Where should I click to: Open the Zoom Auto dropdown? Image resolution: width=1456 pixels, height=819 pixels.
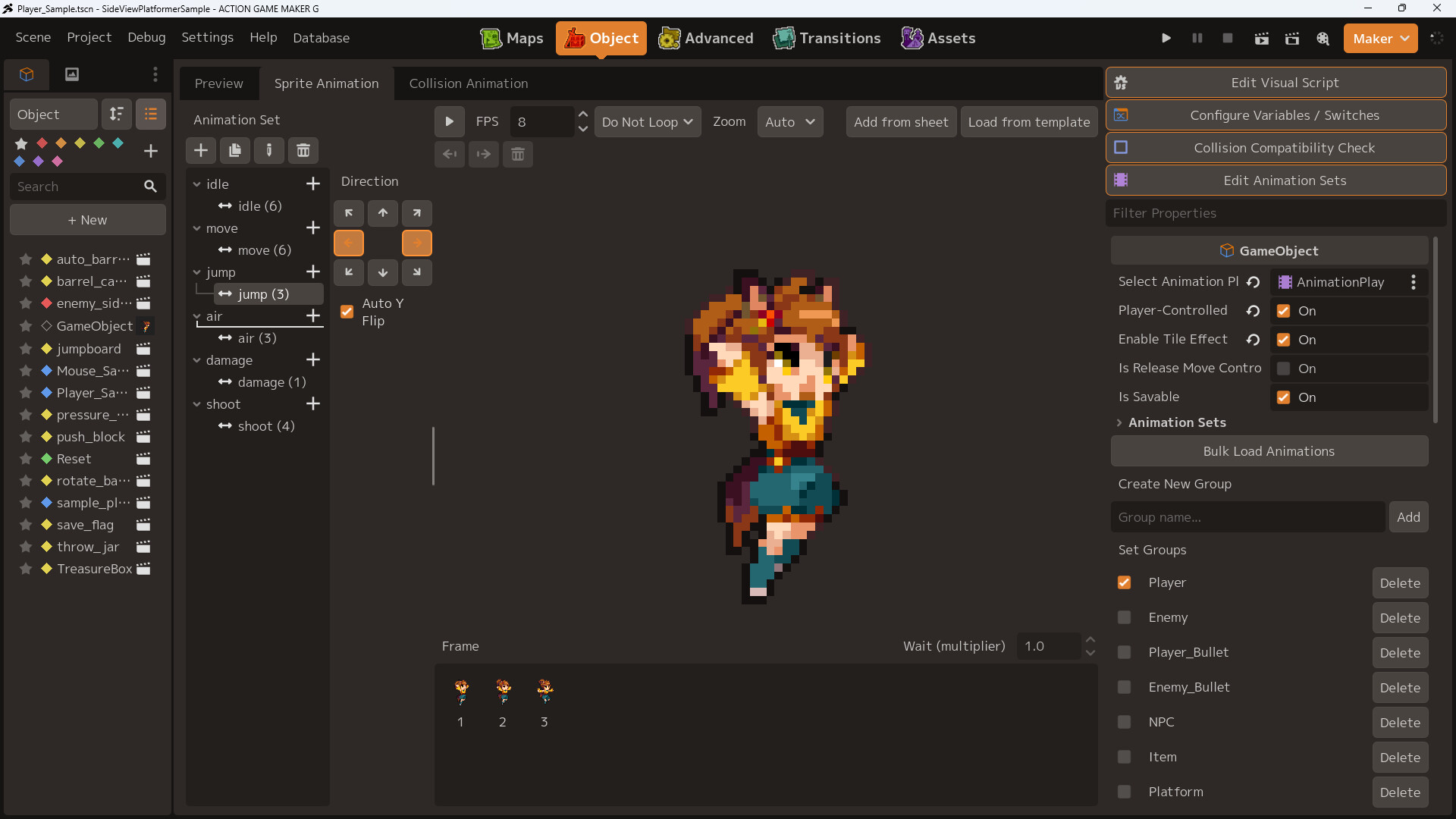click(790, 121)
